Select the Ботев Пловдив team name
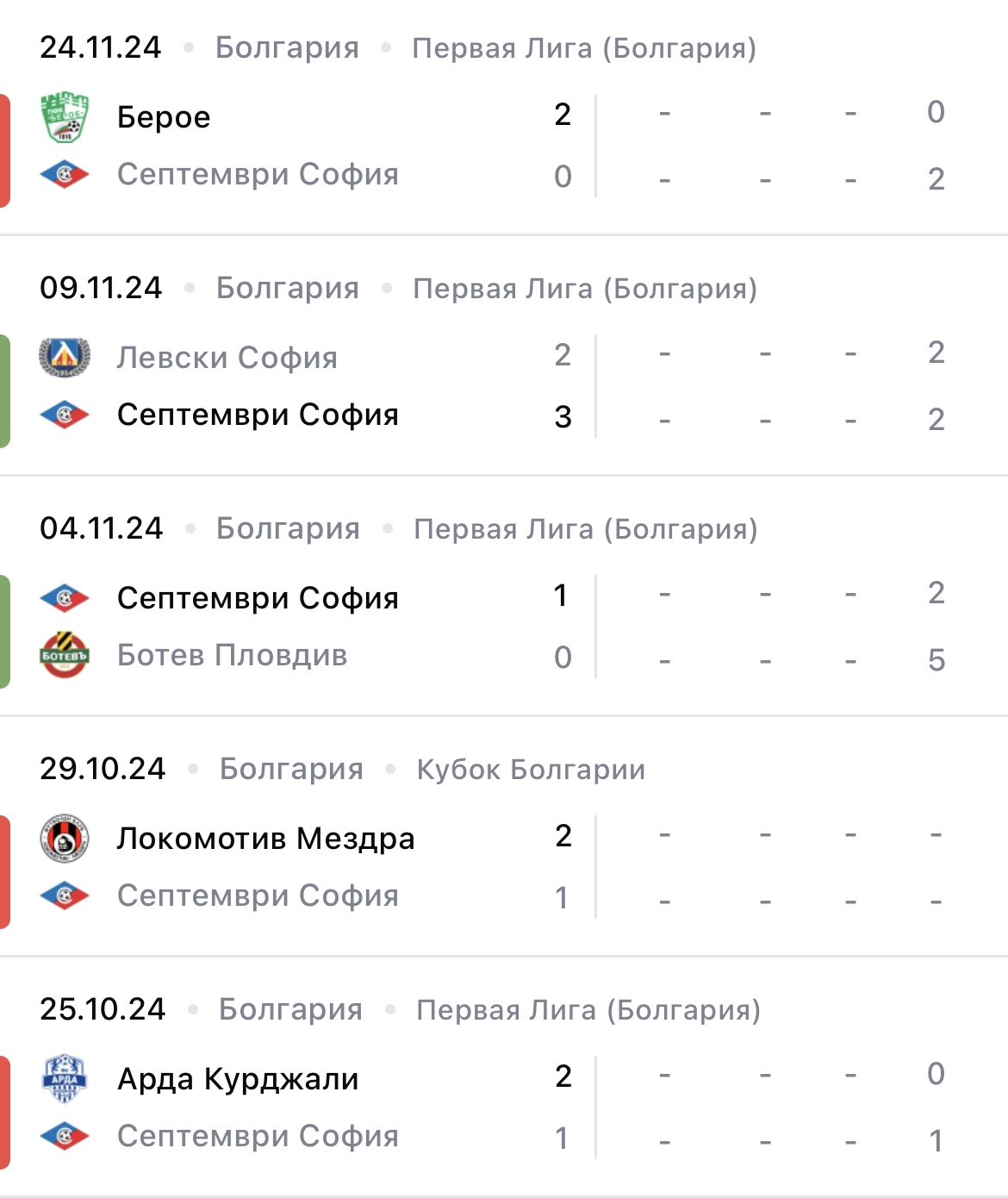Screen dimensions: 1008x1198 233,655
